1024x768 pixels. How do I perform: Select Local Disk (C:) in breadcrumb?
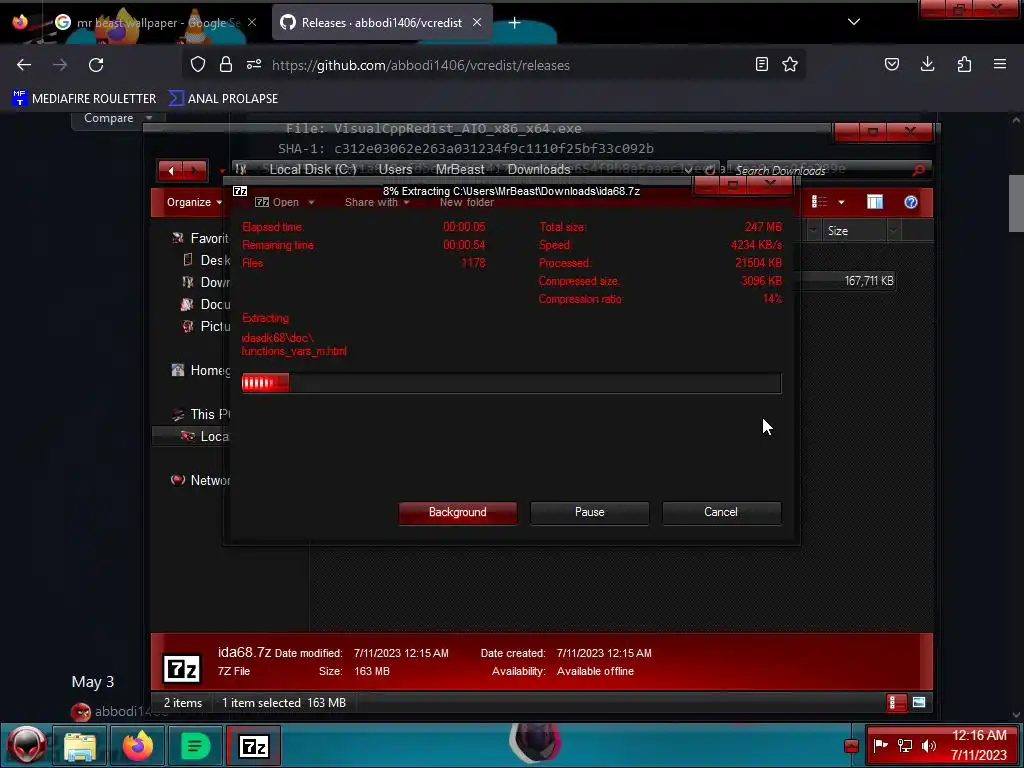point(313,170)
